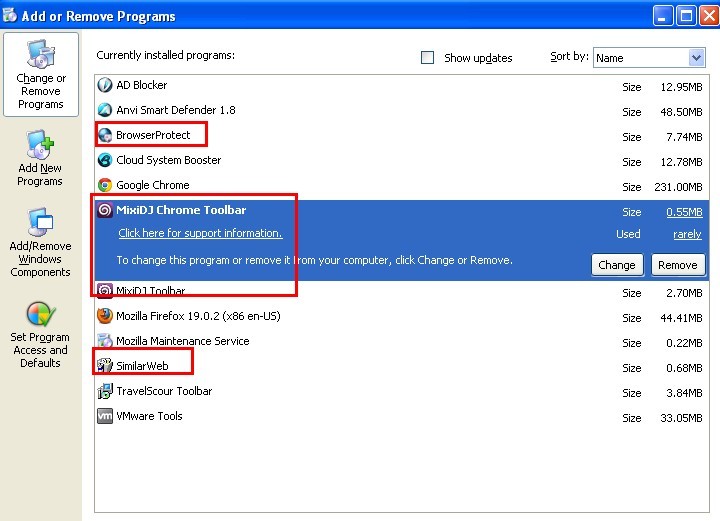Click the AD Blocker program icon
Viewport: 720px width, 521px height.
(105, 85)
